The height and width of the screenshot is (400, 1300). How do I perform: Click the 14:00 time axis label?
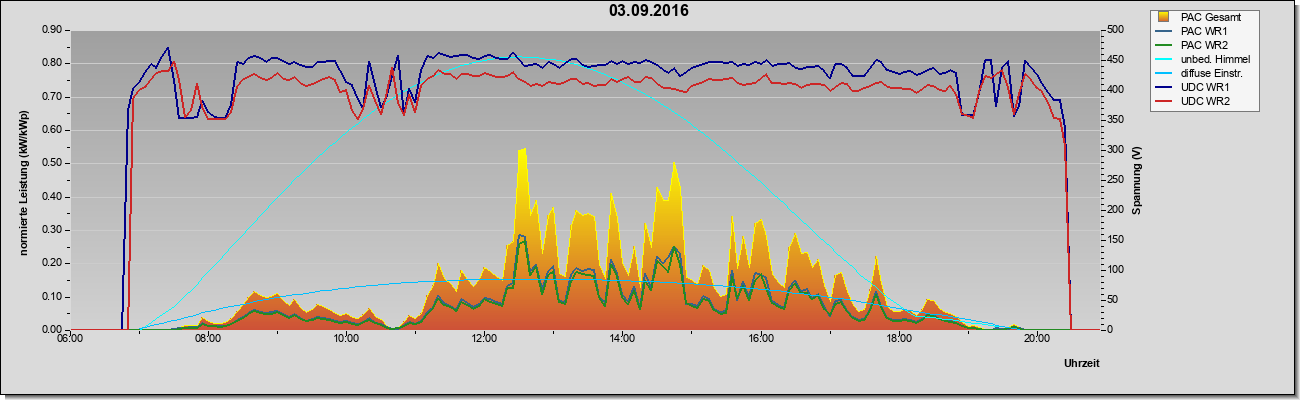[622, 338]
